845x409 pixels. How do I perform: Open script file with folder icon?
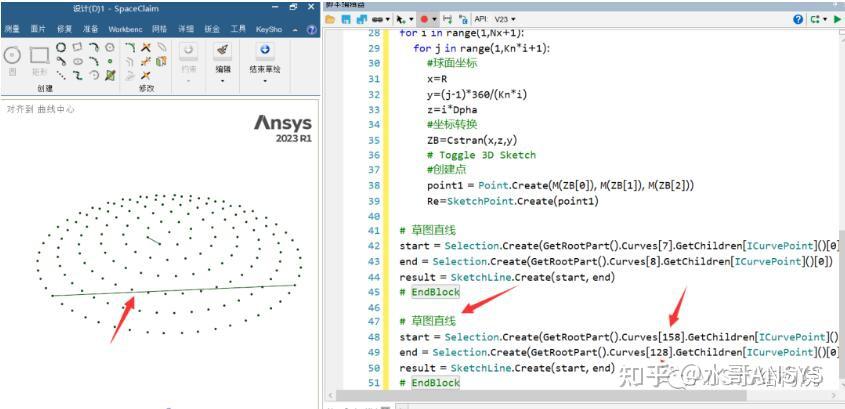(x=329, y=19)
